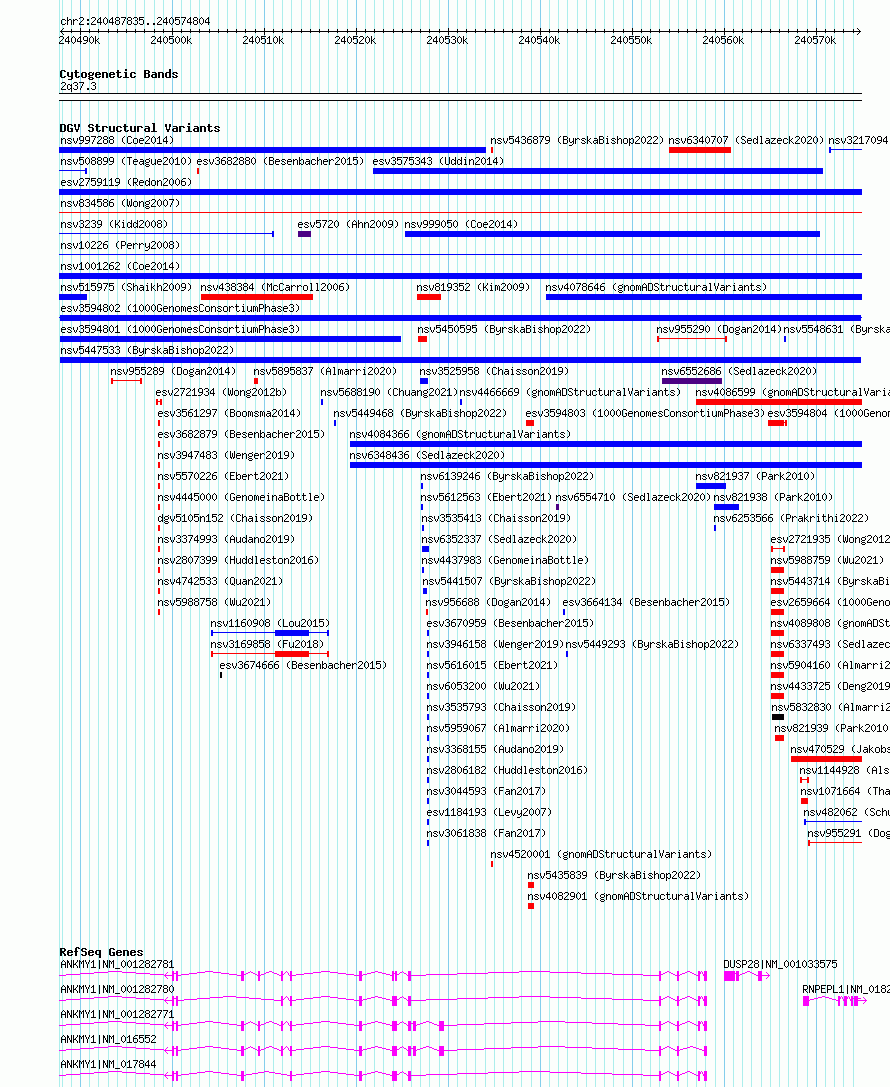Open variant nsv6253566 (Prakrithi2022)
Image resolution: width=890 pixels, height=1087 pixels.
(791, 518)
